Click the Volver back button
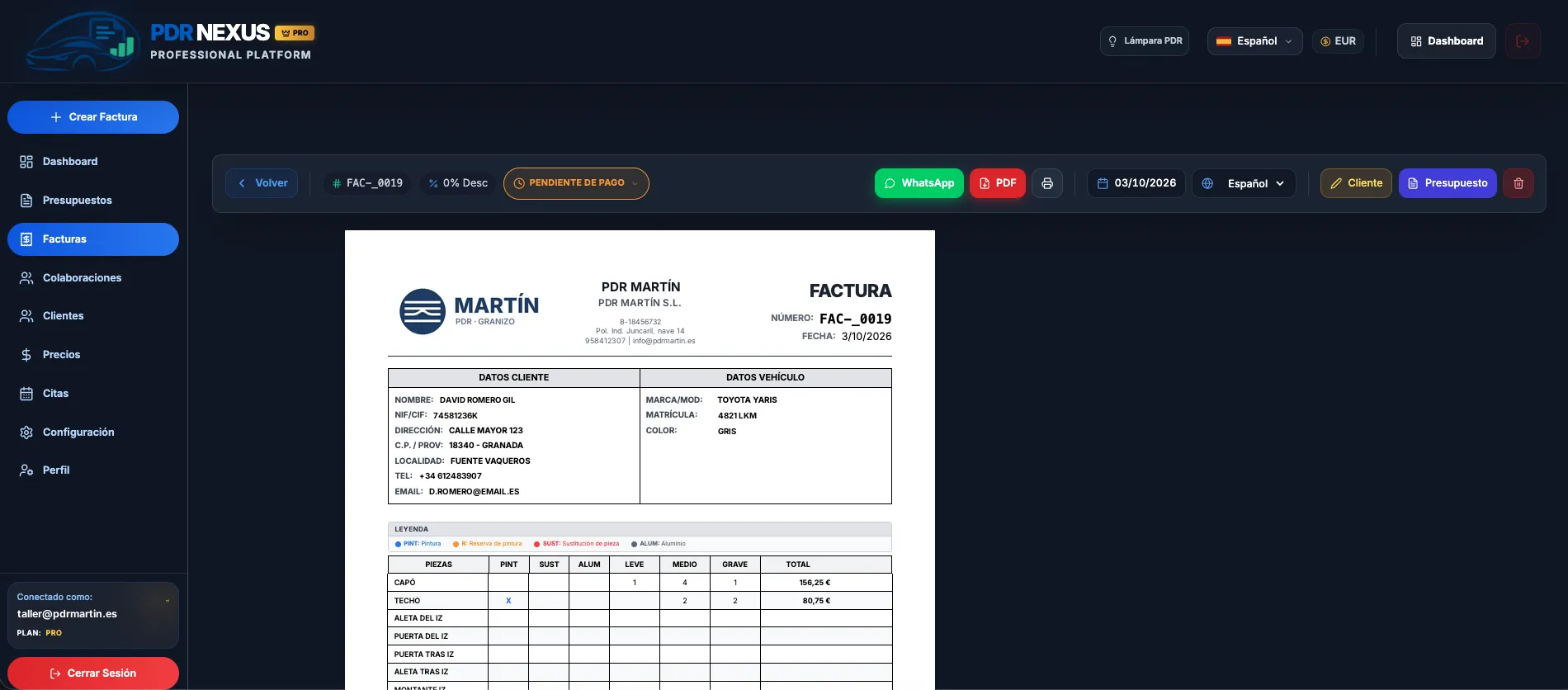This screenshot has height=690, width=1568. 262,183
